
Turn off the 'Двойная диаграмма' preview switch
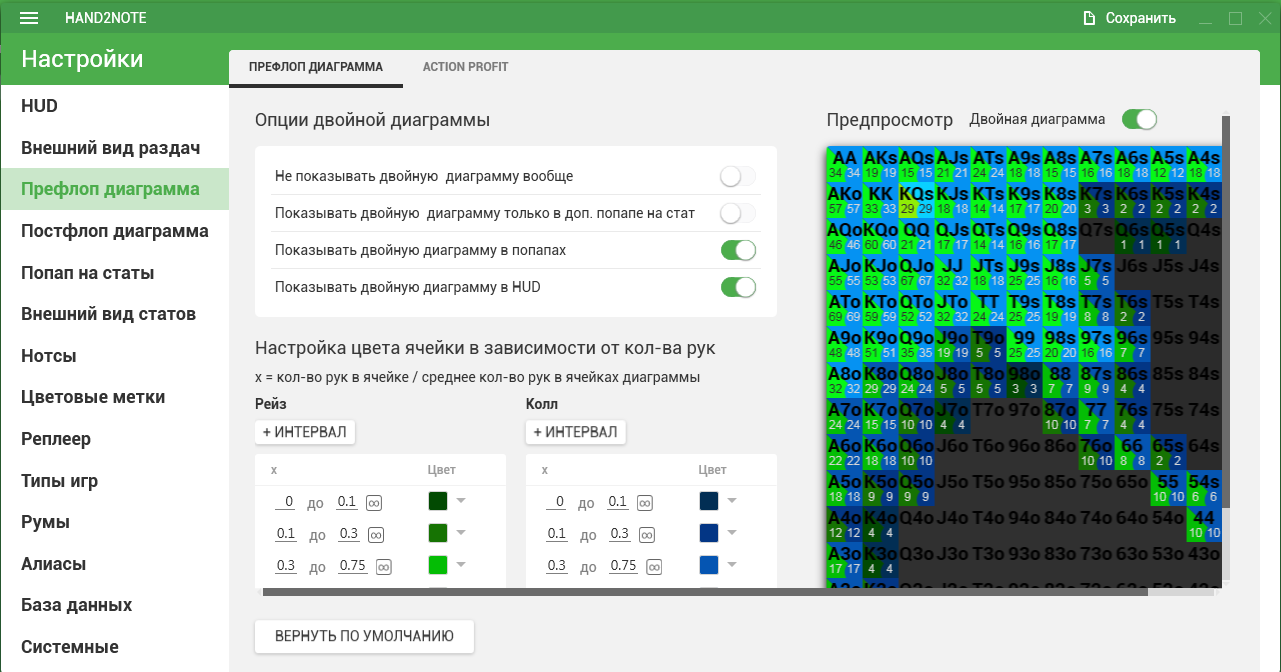(1139, 120)
